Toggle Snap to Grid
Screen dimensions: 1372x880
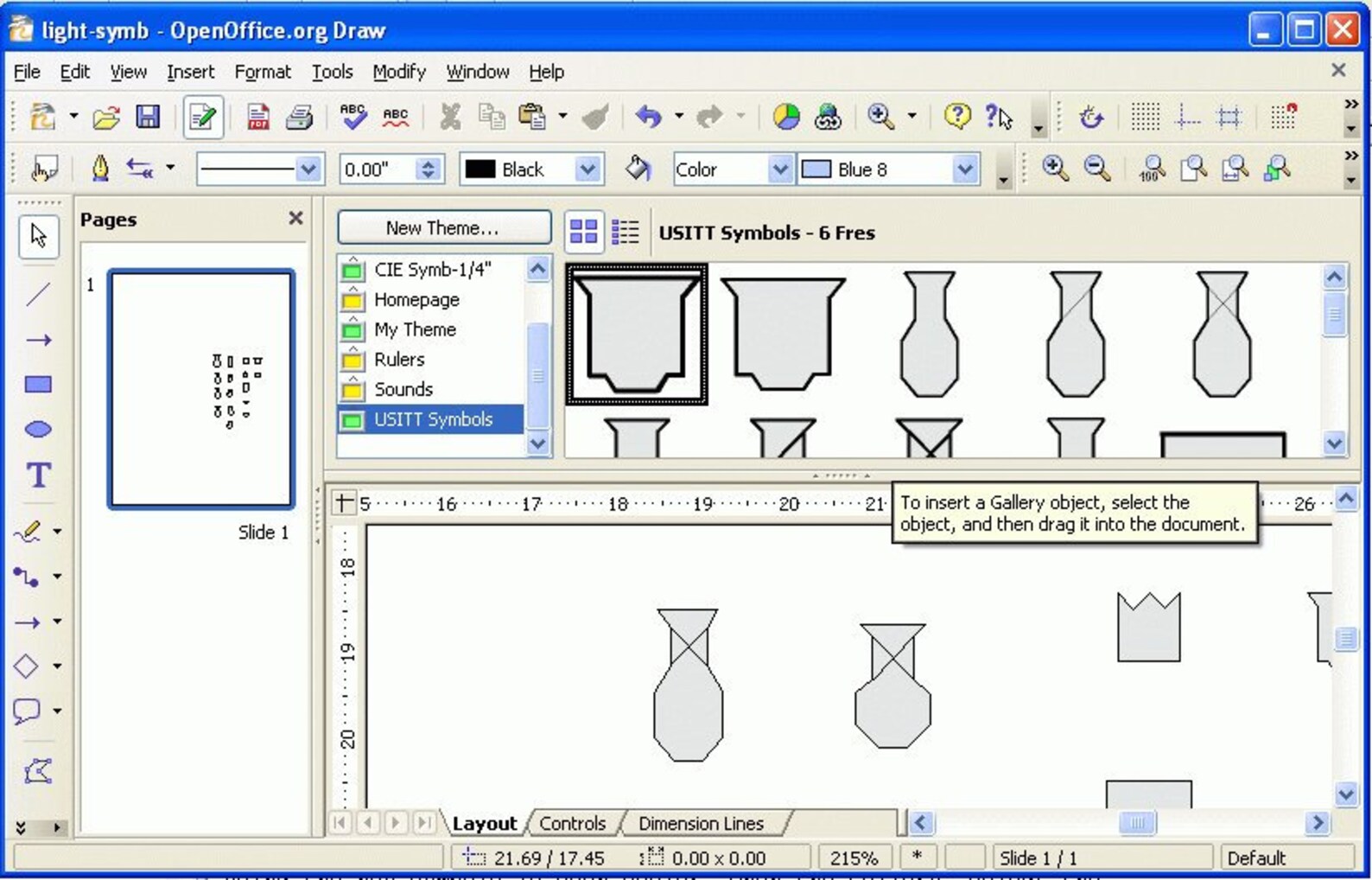1284,117
